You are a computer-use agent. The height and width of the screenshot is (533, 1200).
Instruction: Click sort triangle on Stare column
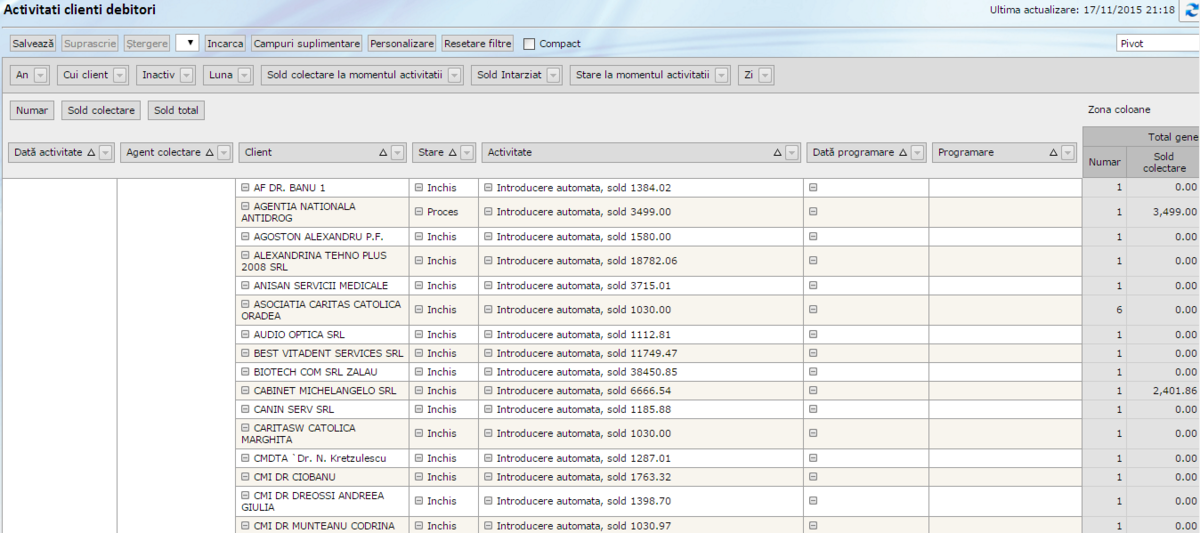(x=452, y=153)
